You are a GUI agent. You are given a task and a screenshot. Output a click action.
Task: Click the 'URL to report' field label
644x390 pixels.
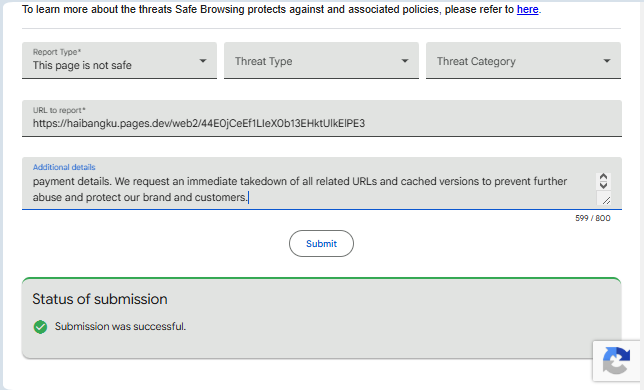[59, 110]
